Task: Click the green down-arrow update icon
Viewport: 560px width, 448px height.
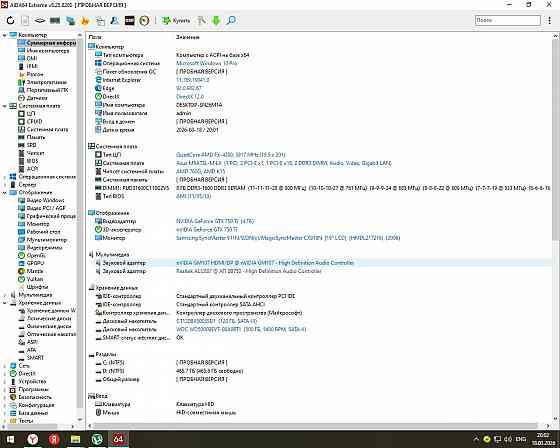Action: [216, 20]
